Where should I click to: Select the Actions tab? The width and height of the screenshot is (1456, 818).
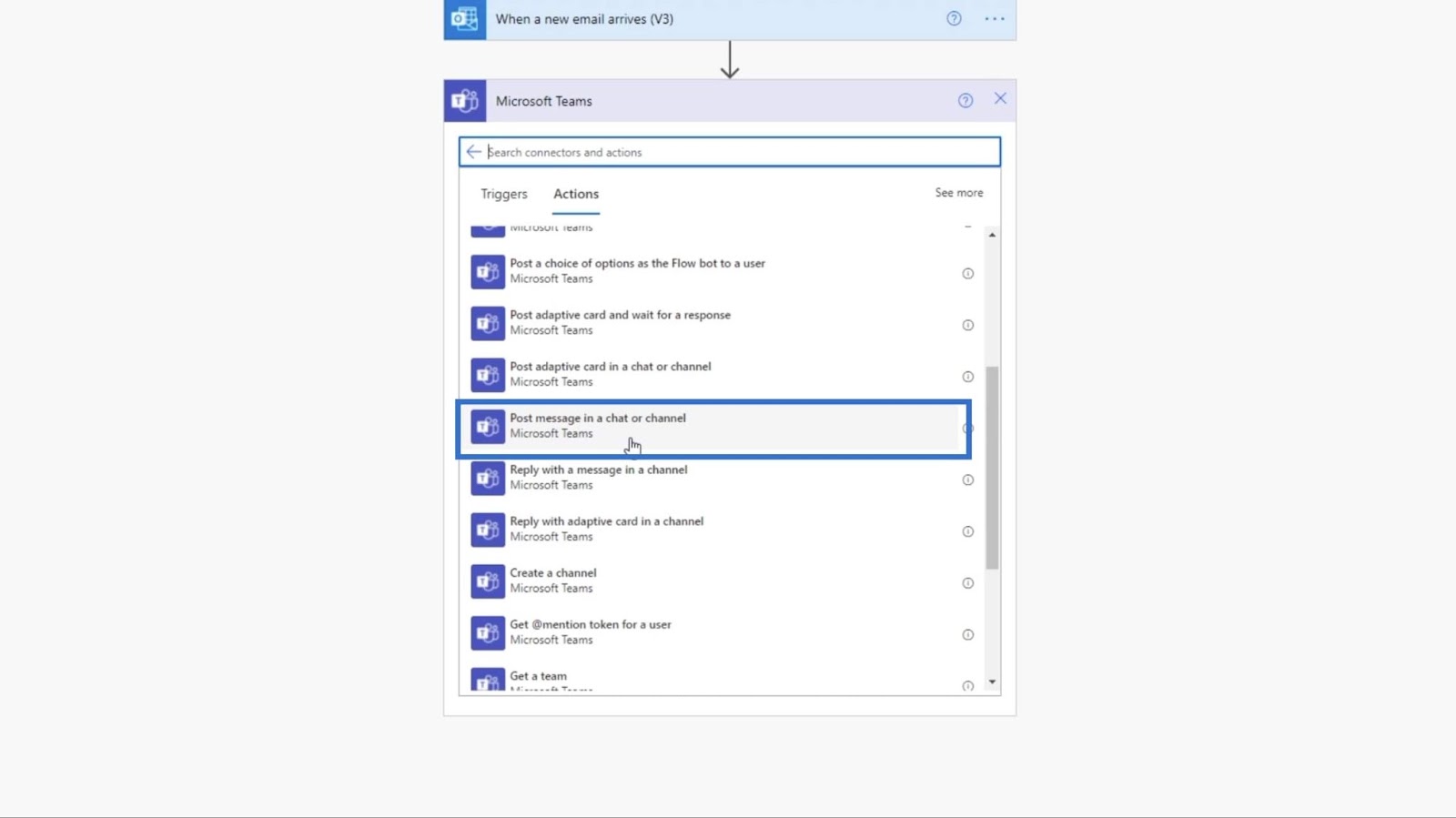pos(576,194)
